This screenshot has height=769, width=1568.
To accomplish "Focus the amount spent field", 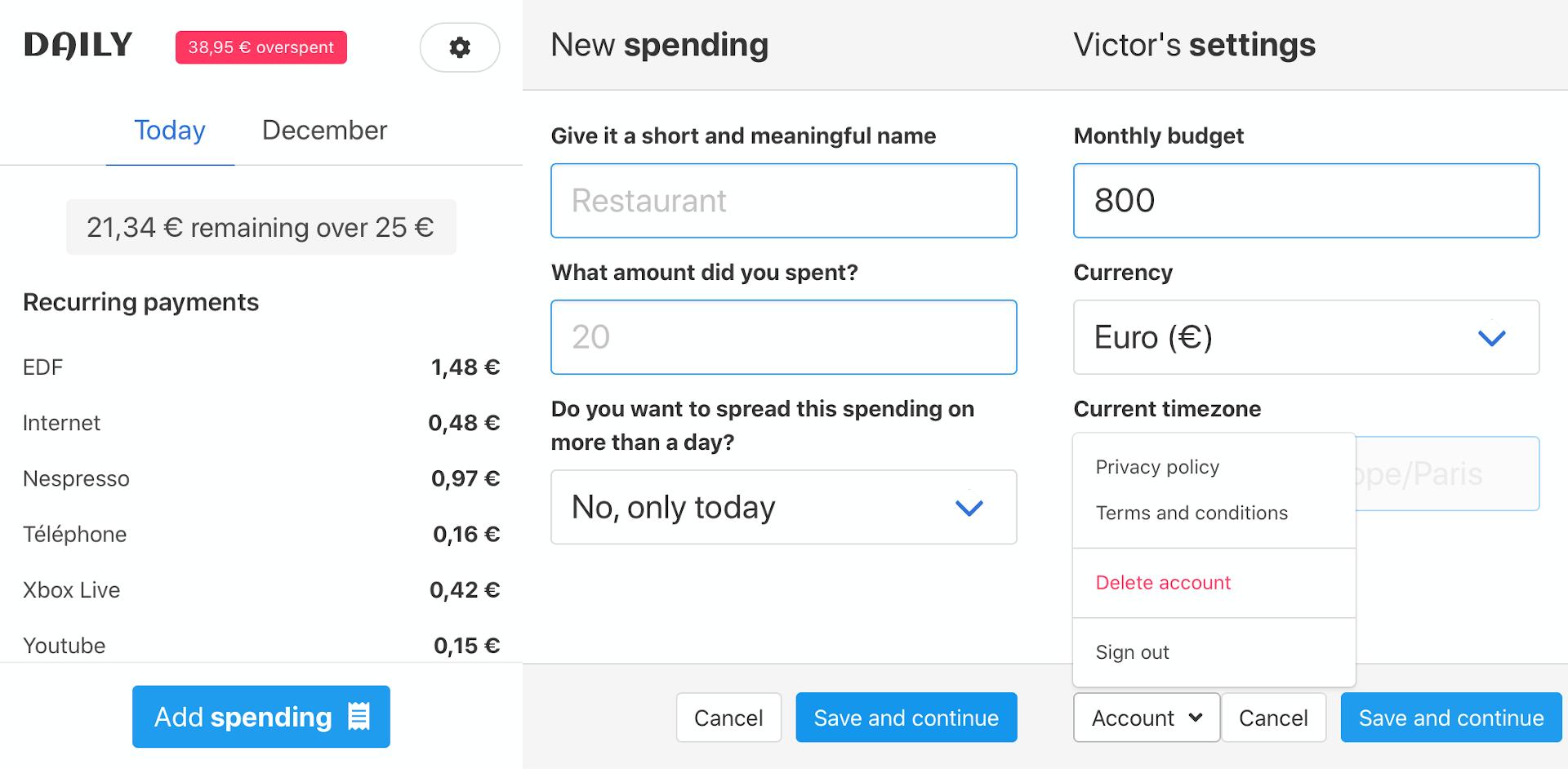I will pos(783,337).
